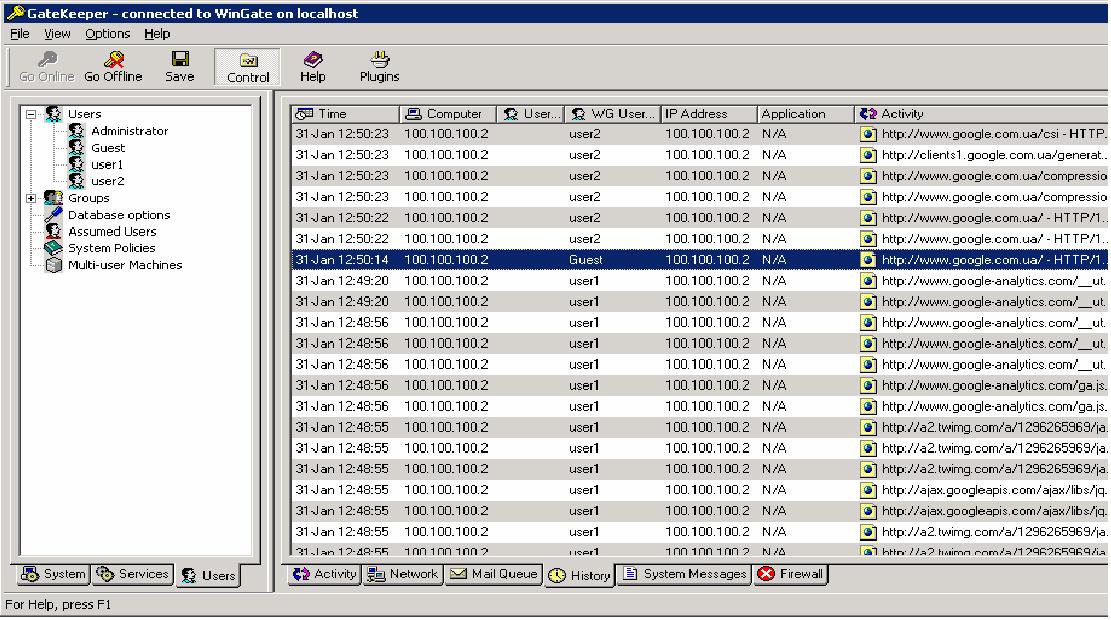
Task: Click the page icon in the selected Guest row
Action: (868, 260)
